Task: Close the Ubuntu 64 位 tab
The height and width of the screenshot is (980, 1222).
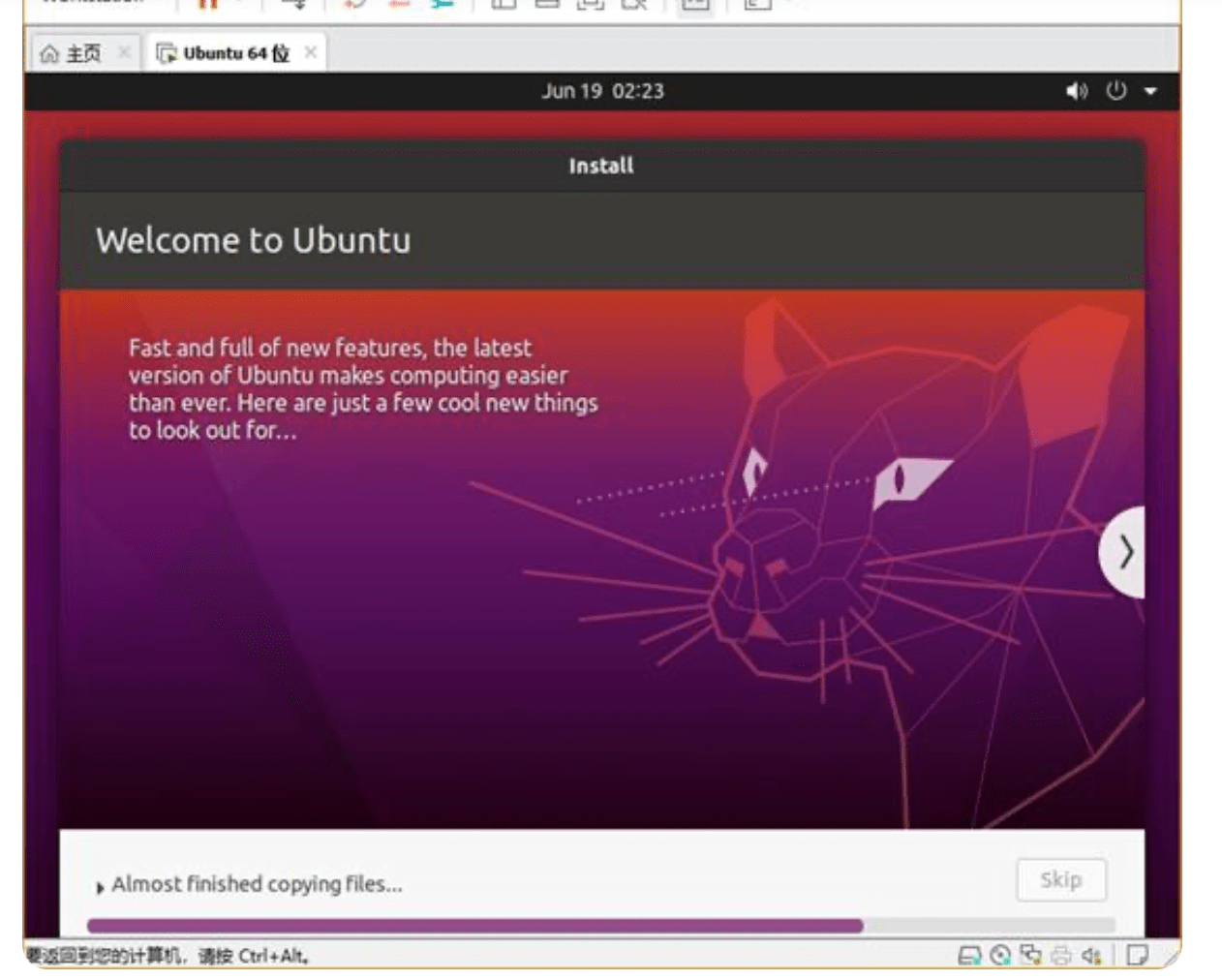Action: pos(310,52)
